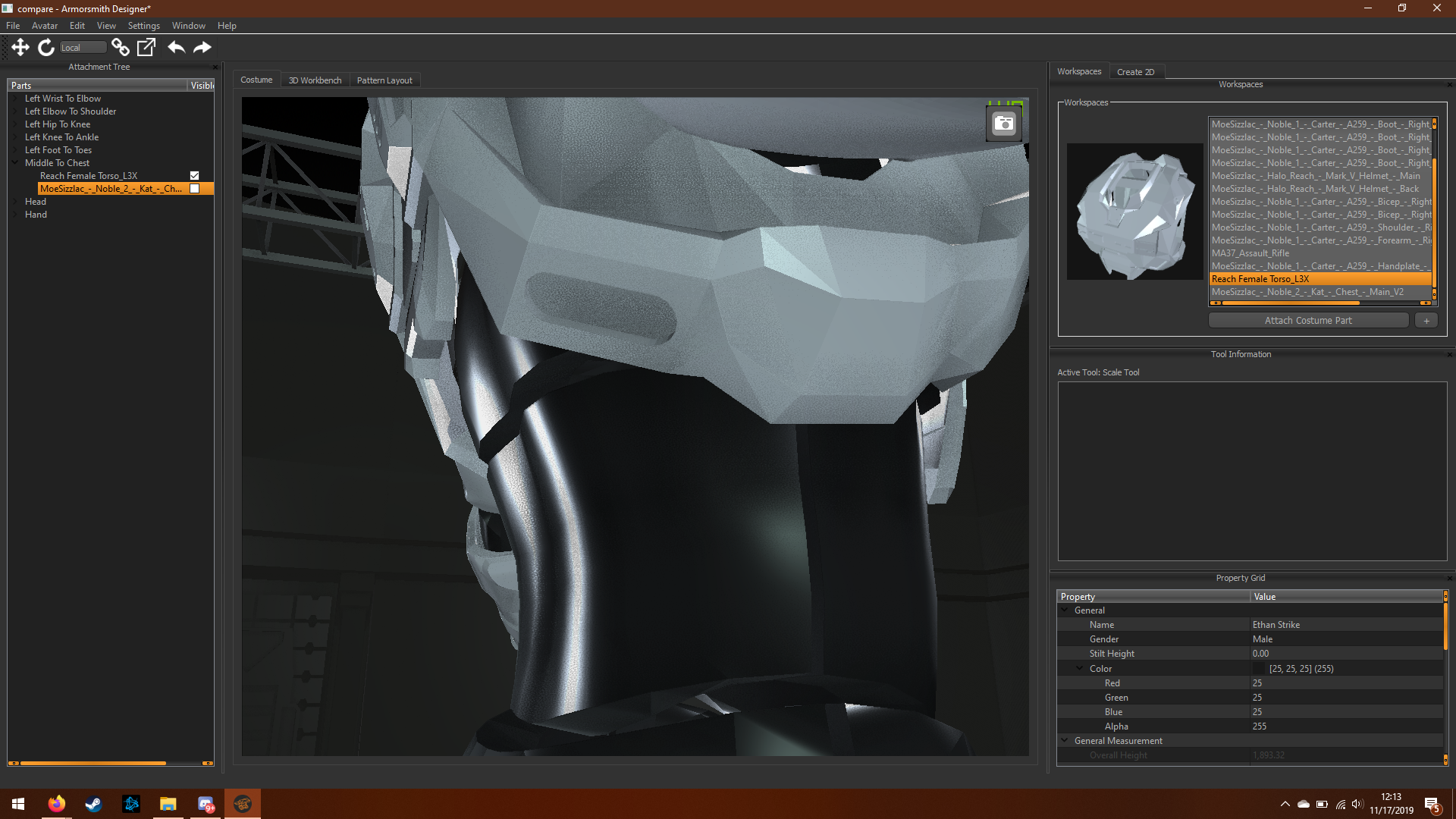Select the Move tool in toolbar
This screenshot has height=819, width=1456.
(20, 47)
